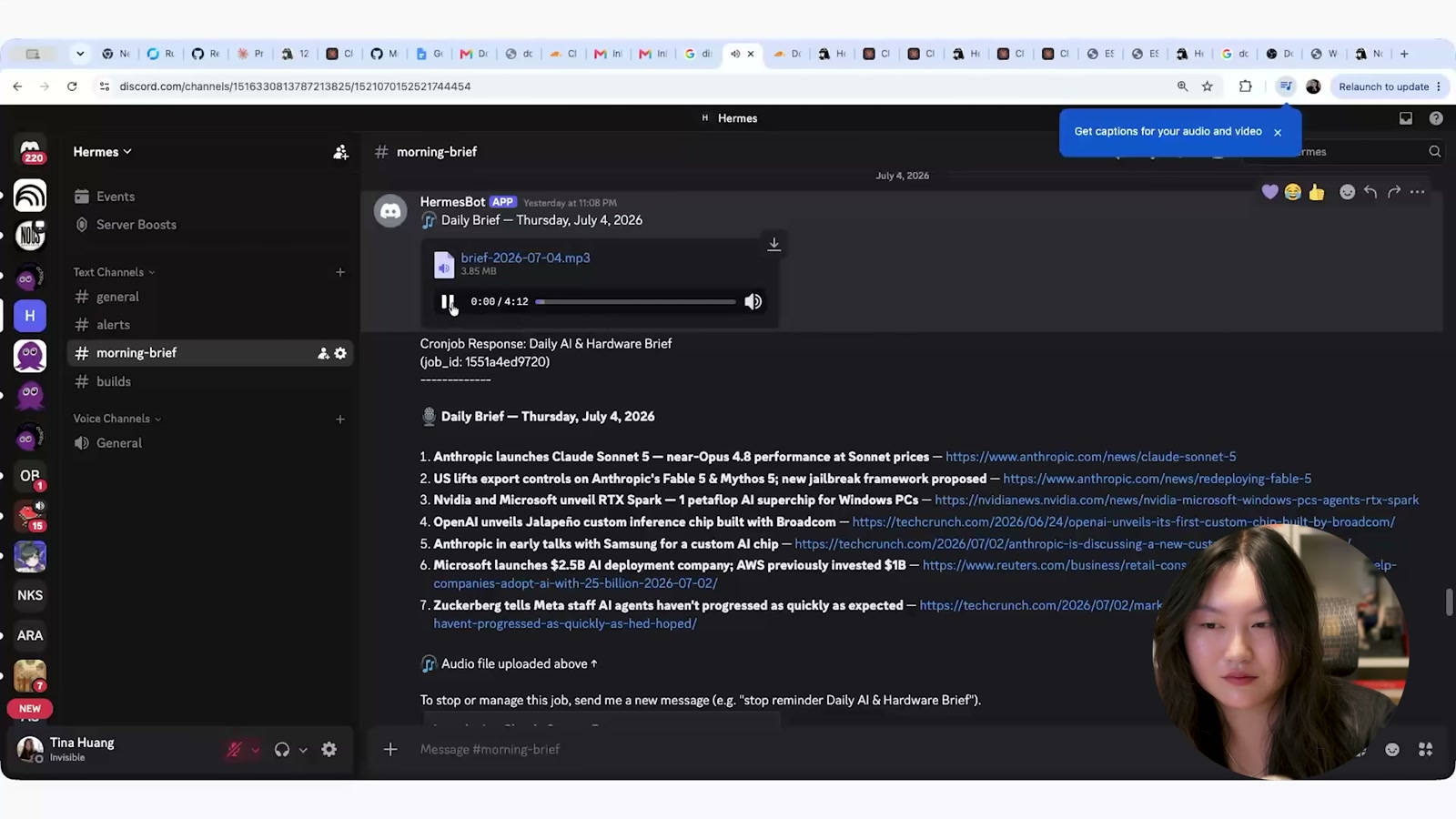Dismiss the captions tooltip popup
The height and width of the screenshot is (819, 1456).
(1278, 132)
